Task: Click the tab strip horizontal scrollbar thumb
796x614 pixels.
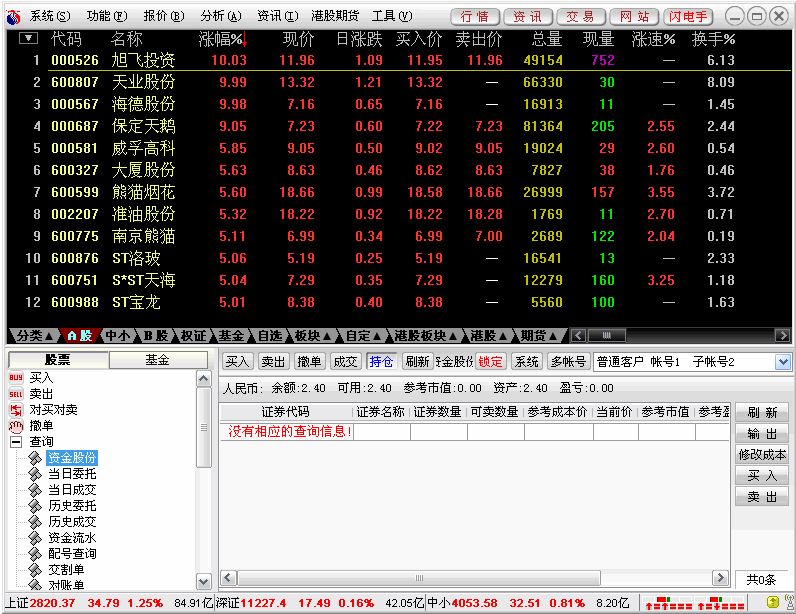Action: click(x=607, y=335)
